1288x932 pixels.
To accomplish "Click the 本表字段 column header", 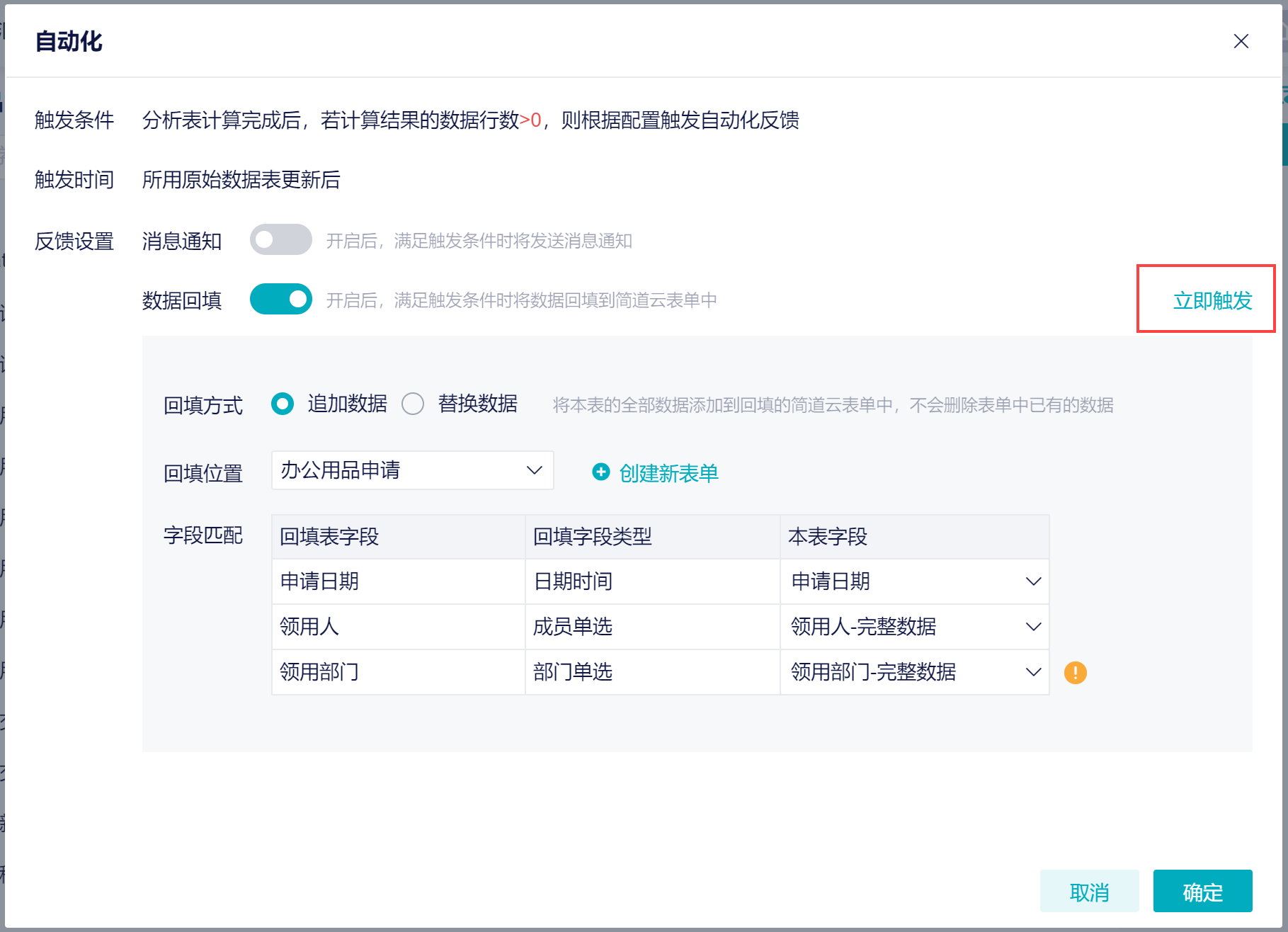I will point(914,537).
